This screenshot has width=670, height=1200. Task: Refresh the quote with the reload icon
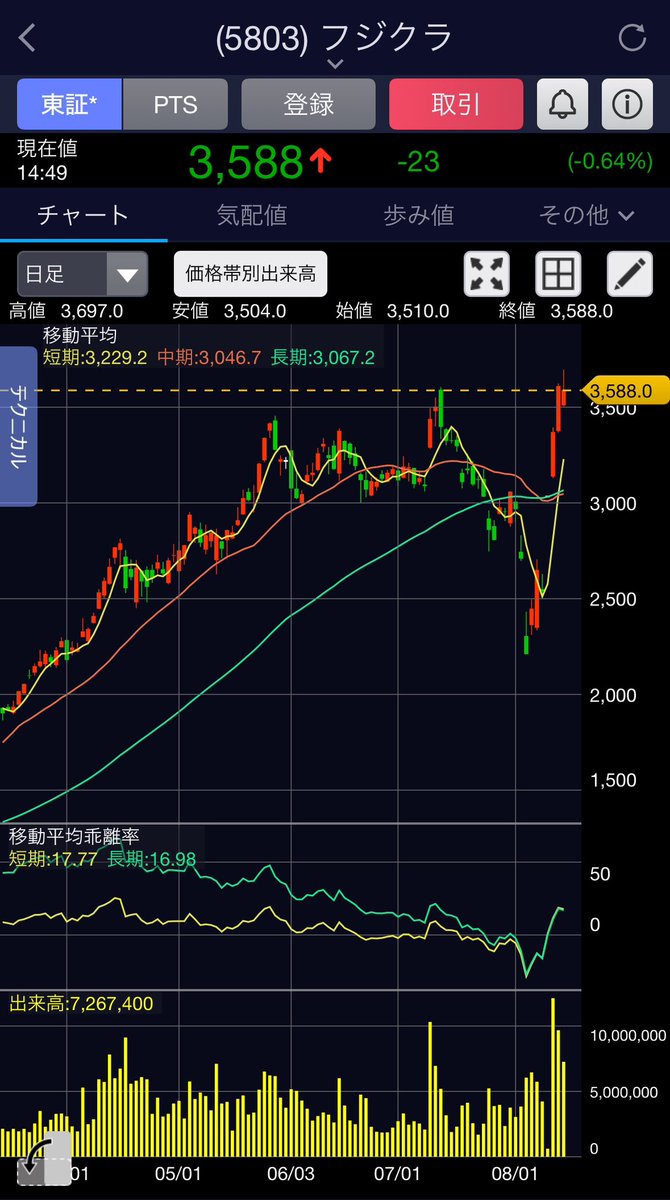(x=632, y=39)
